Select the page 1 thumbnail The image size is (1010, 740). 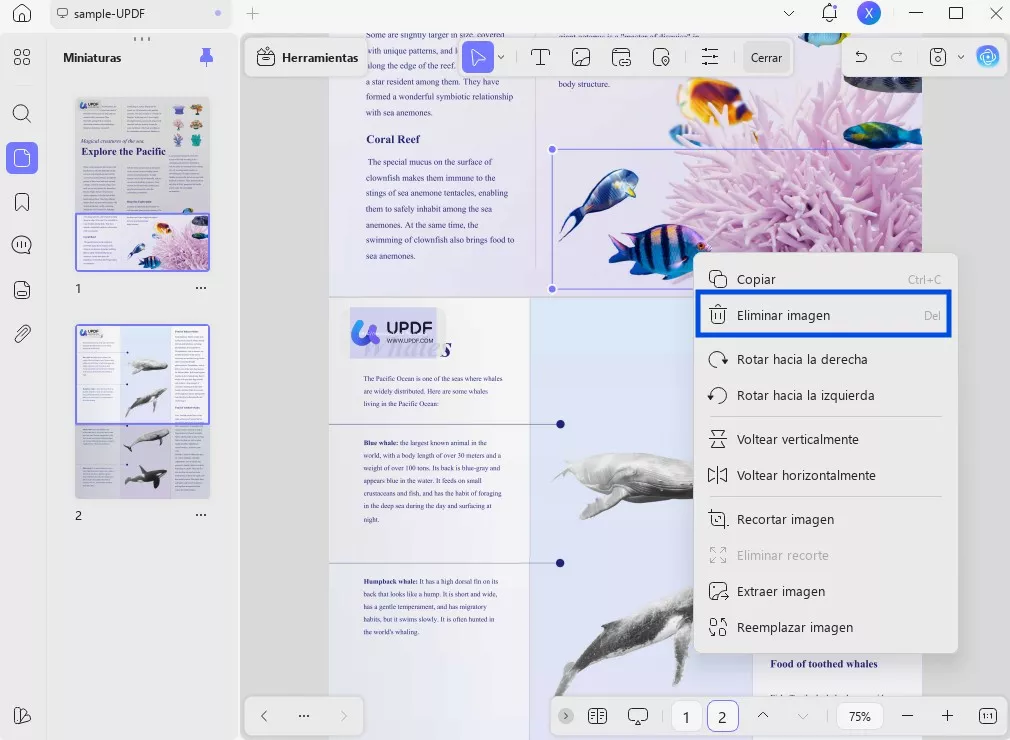[x=142, y=184]
